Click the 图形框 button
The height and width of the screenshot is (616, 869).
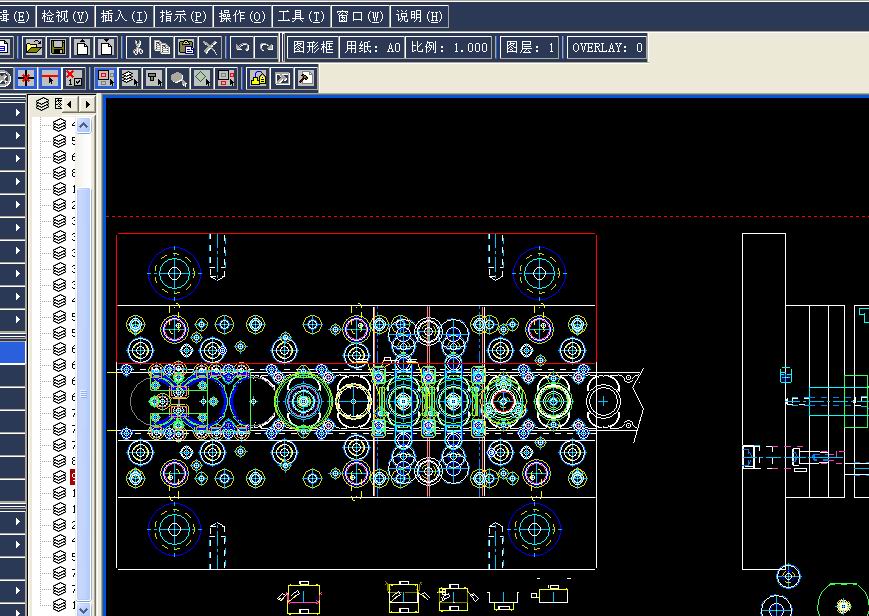pyautogui.click(x=313, y=48)
